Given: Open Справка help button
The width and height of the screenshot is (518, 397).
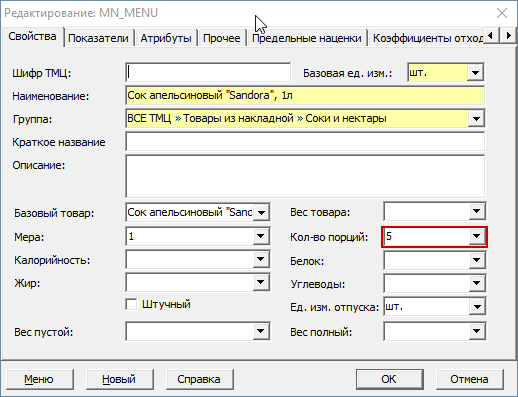Looking at the screenshot, I should pyautogui.click(x=199, y=379).
